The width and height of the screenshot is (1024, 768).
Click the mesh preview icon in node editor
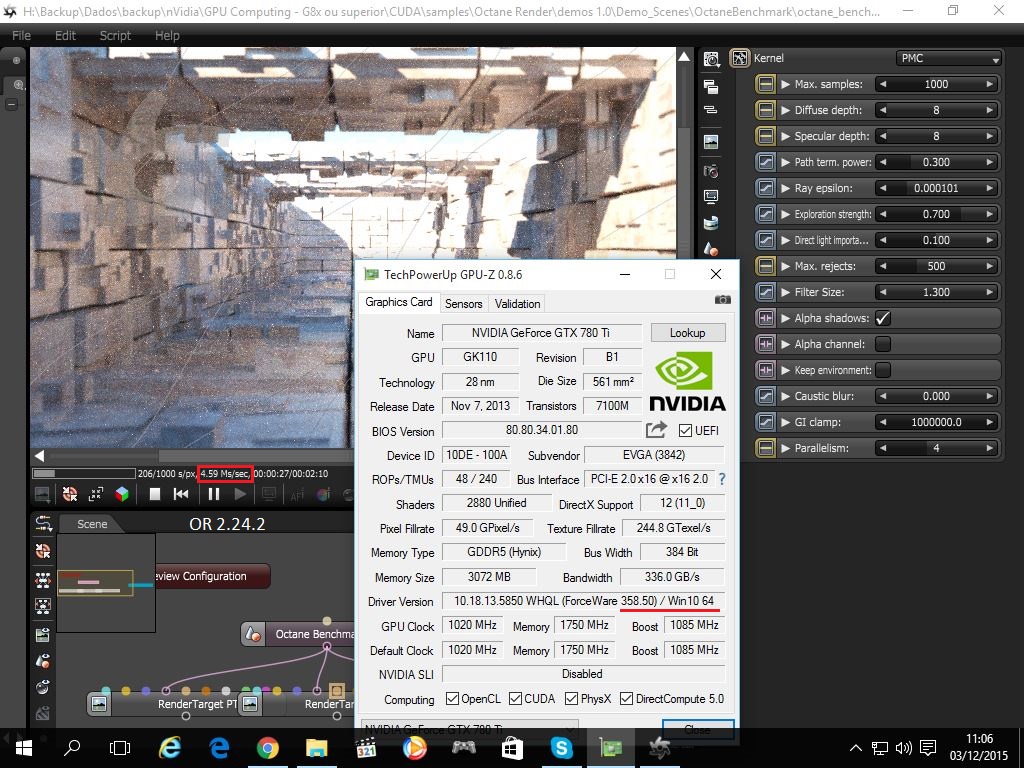[x=43, y=661]
